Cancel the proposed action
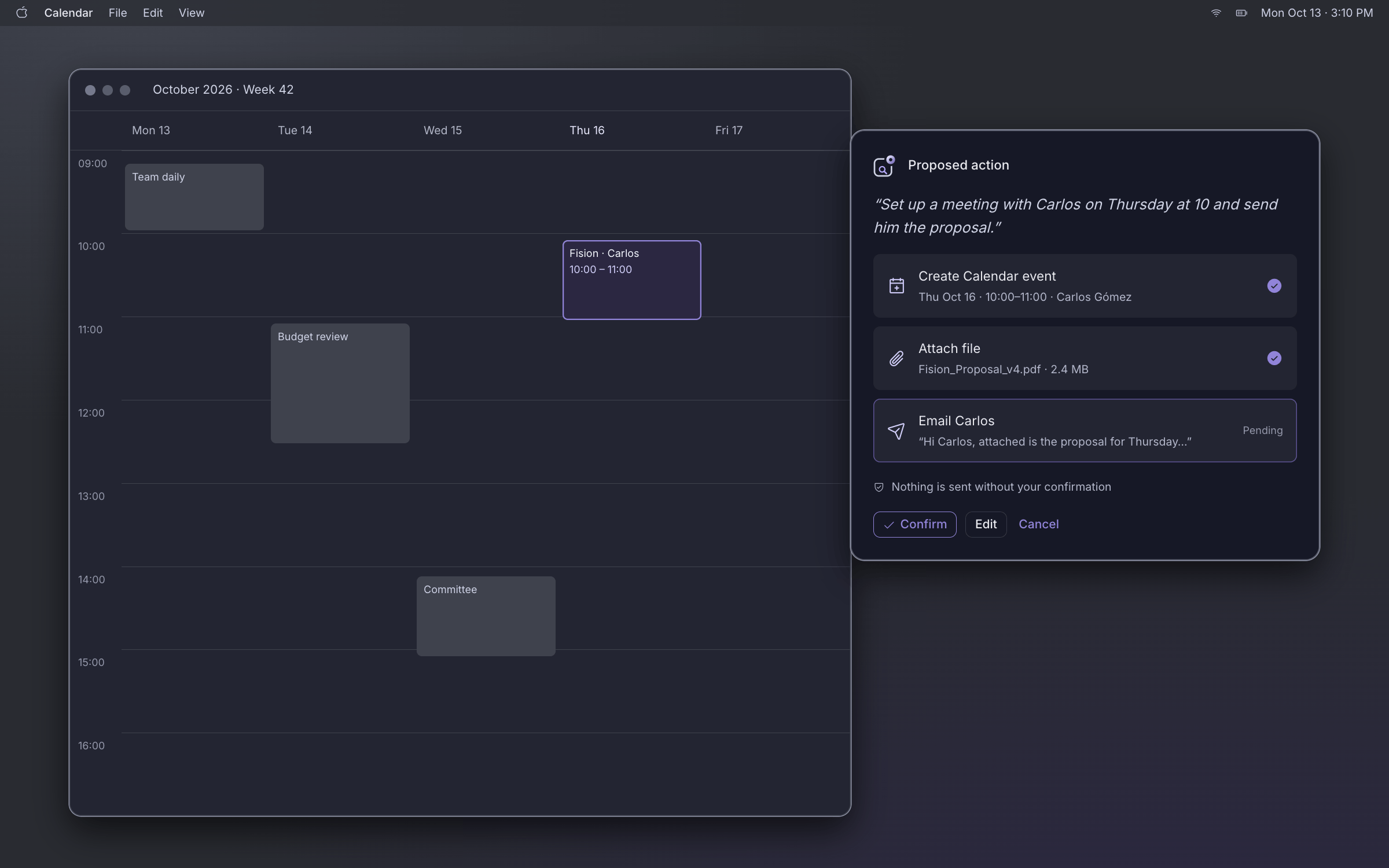The height and width of the screenshot is (868, 1389). point(1038,524)
